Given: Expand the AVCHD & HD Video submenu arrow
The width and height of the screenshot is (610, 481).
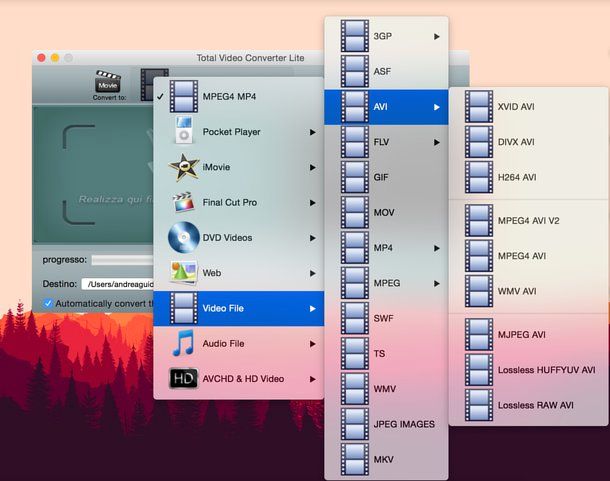Looking at the screenshot, I should tap(312, 379).
